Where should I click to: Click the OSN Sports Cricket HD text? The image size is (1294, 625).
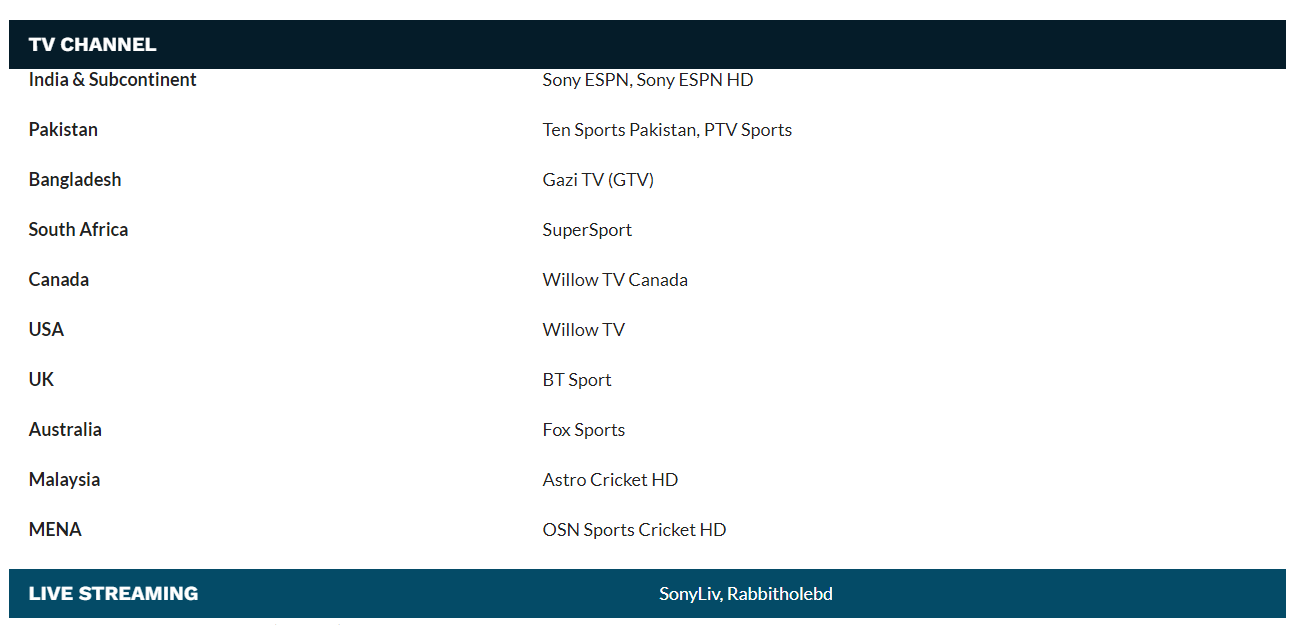tap(634, 530)
